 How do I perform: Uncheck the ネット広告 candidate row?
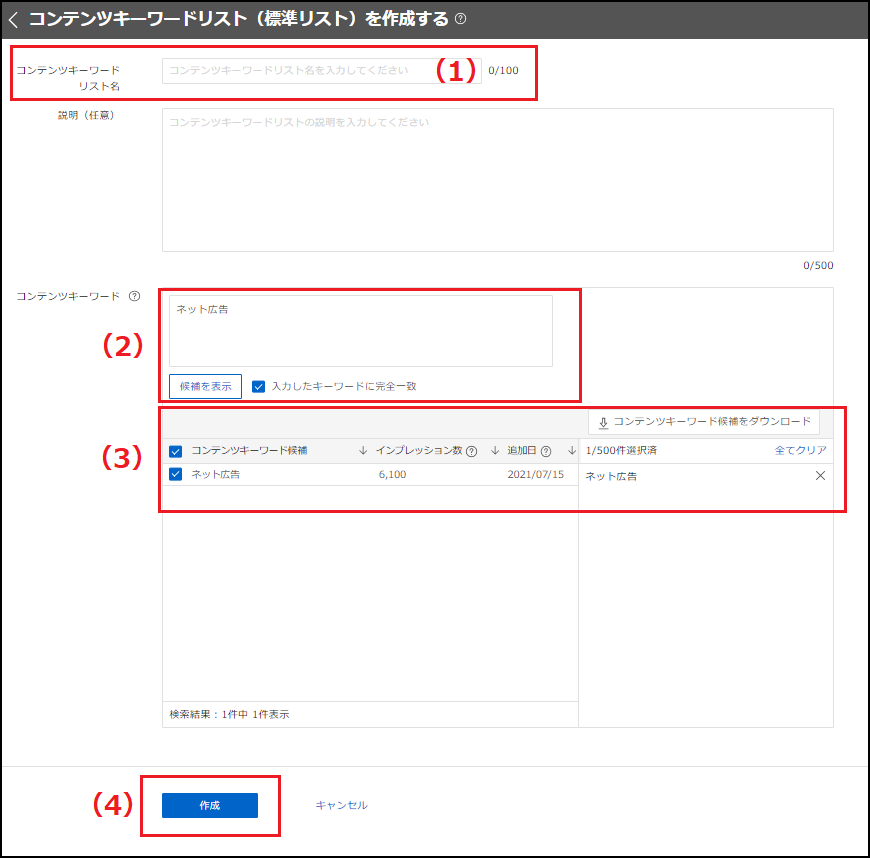pyautogui.click(x=176, y=475)
